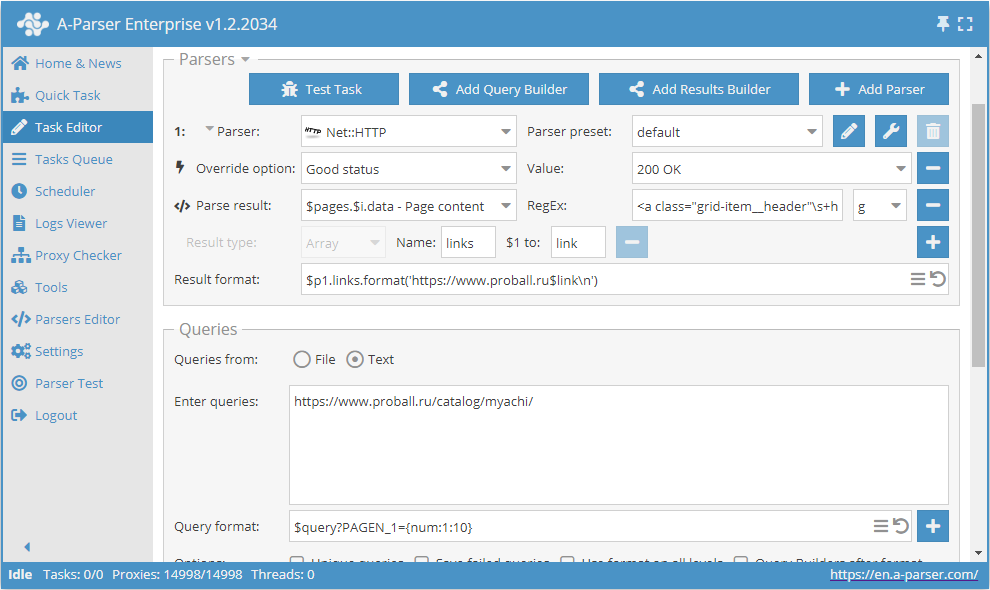
Task: Expand the Override option Good status dropdown
Action: (408, 169)
